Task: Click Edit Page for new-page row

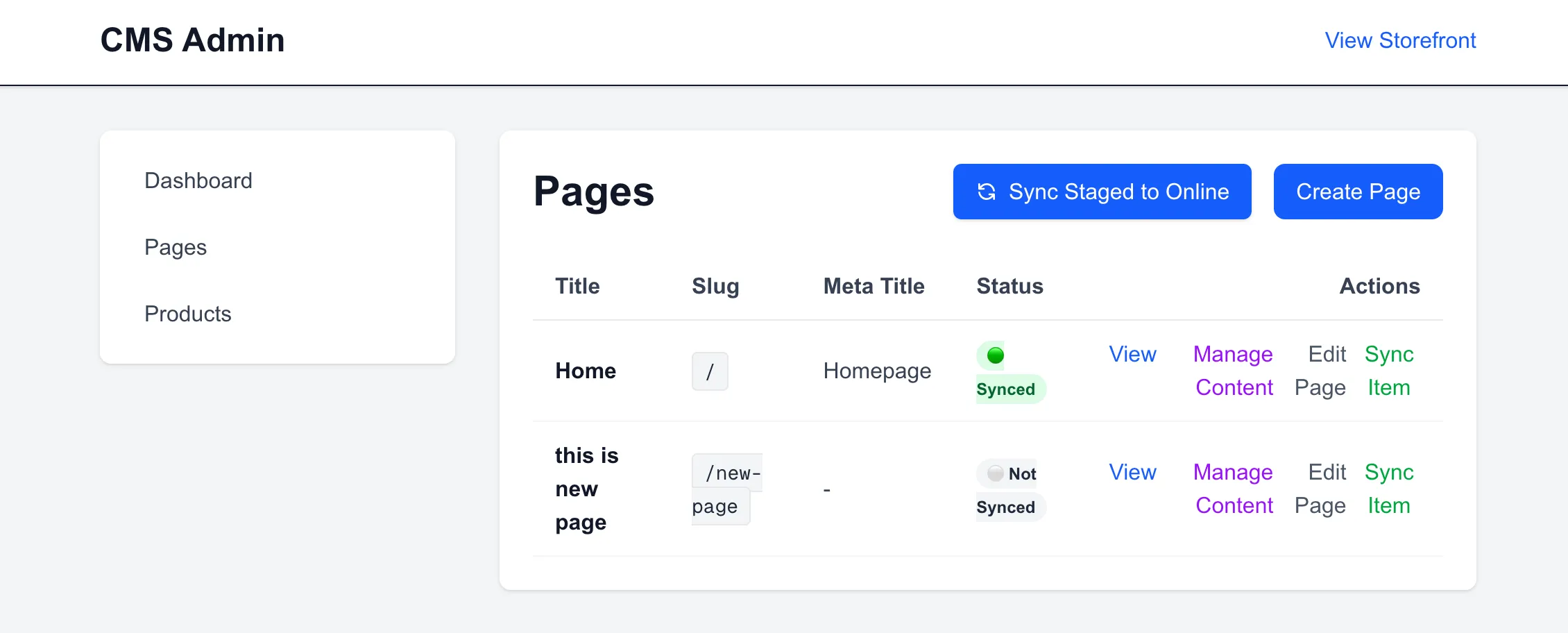Action: [1320, 489]
